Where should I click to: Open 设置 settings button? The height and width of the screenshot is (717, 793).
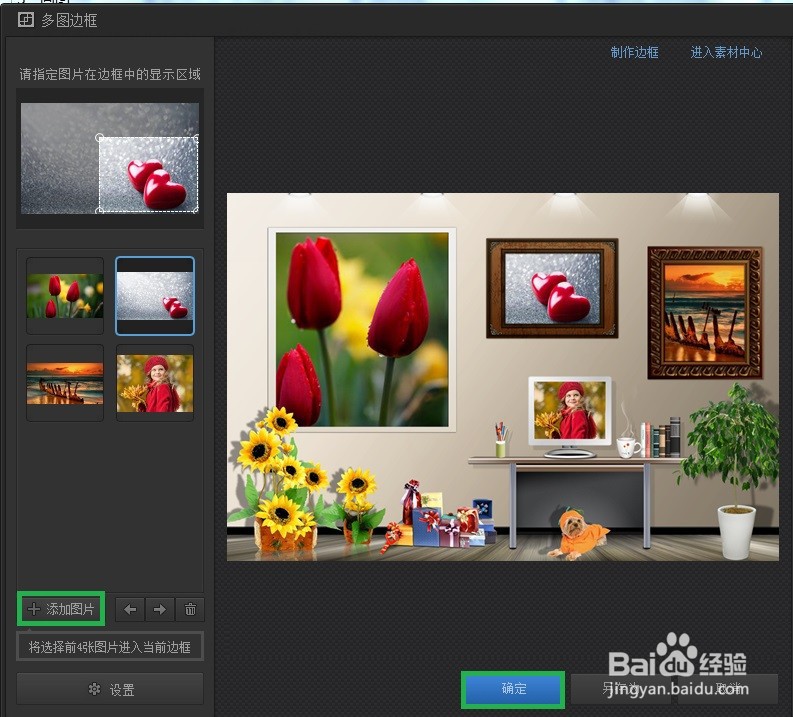pos(110,689)
